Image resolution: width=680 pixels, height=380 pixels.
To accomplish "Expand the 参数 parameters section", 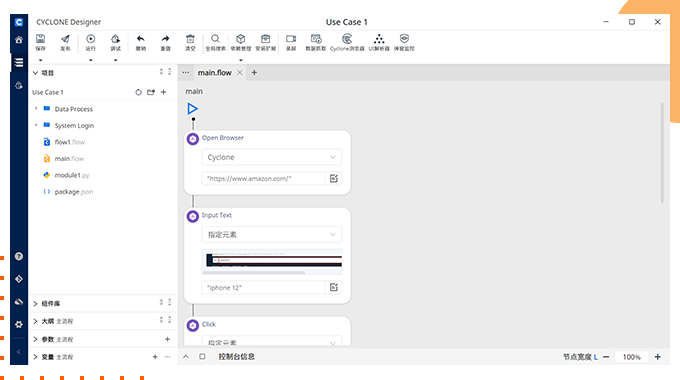I will (36, 339).
